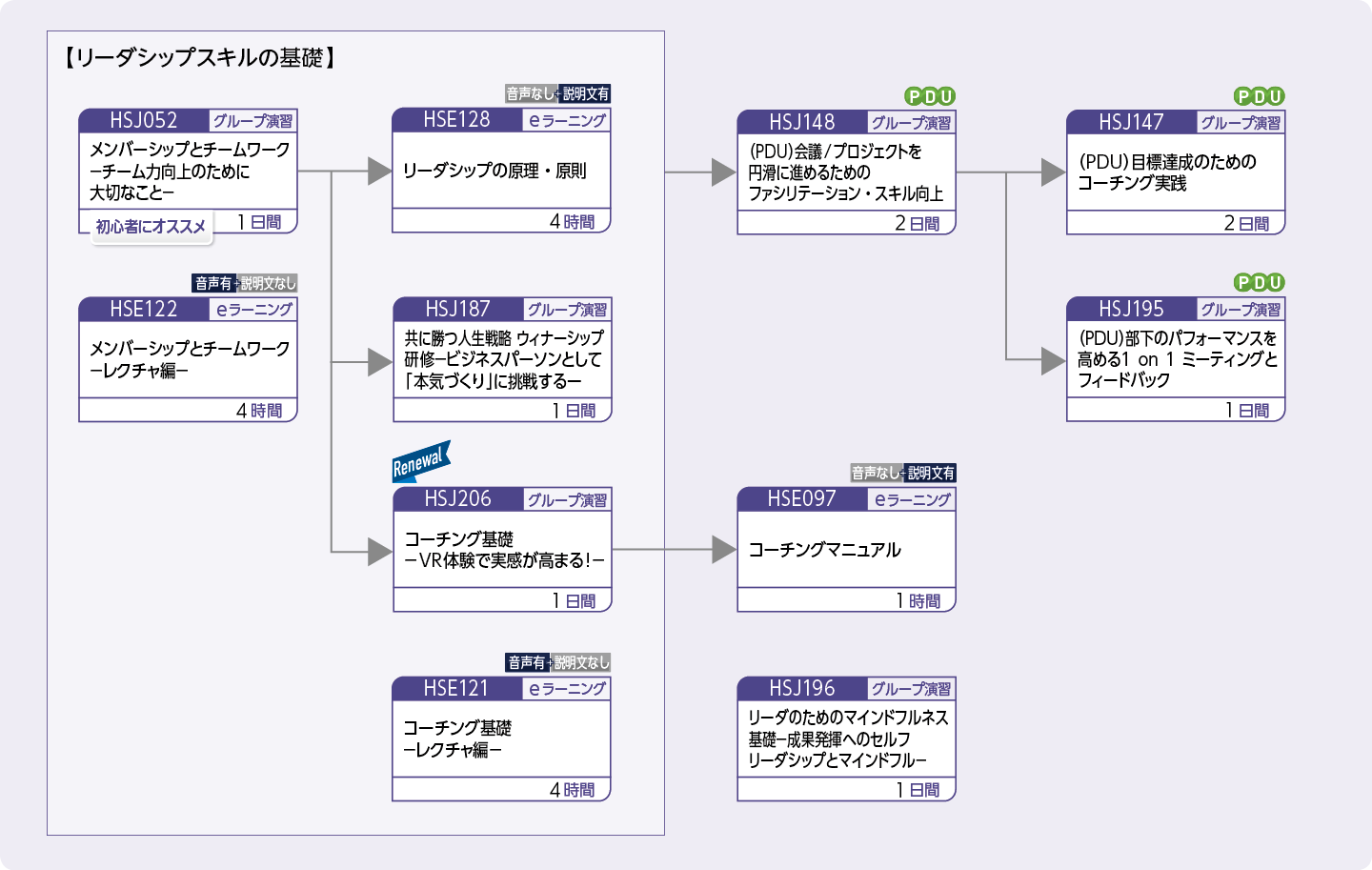This screenshot has height=870, width=1372.
Task: Click the 1時間 duration on HSE097
Action: [918, 601]
